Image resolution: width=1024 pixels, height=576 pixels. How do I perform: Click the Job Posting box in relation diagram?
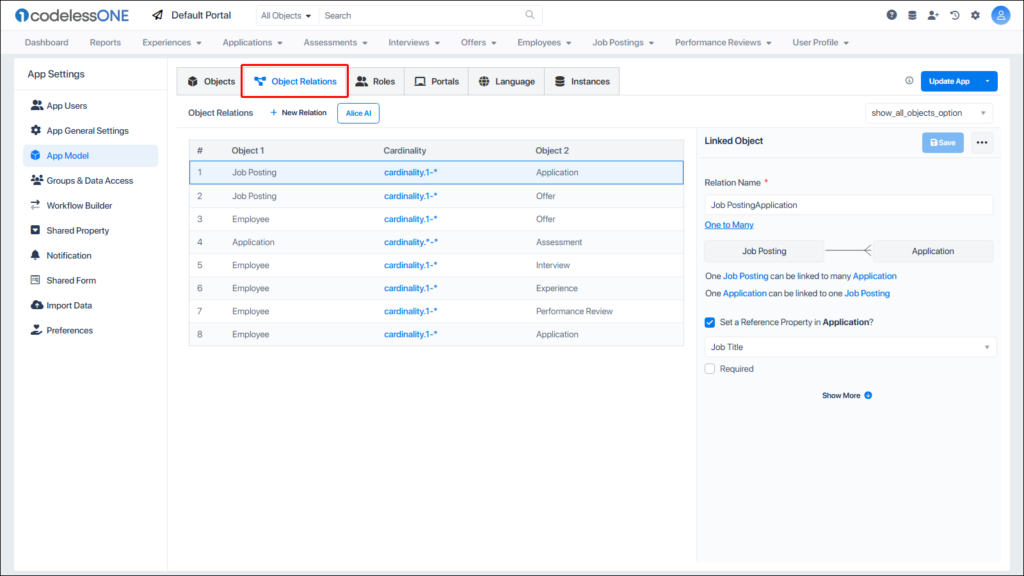(x=764, y=251)
